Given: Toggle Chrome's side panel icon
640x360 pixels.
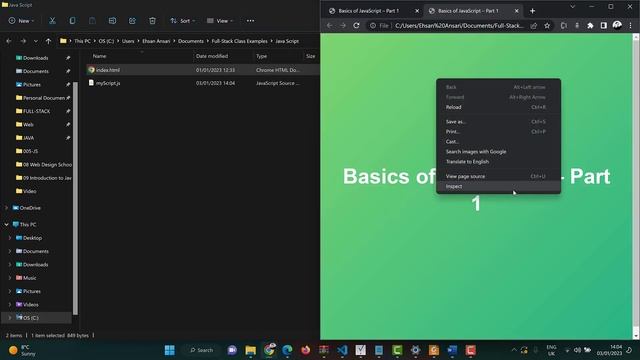Looking at the screenshot, I should [604, 26].
